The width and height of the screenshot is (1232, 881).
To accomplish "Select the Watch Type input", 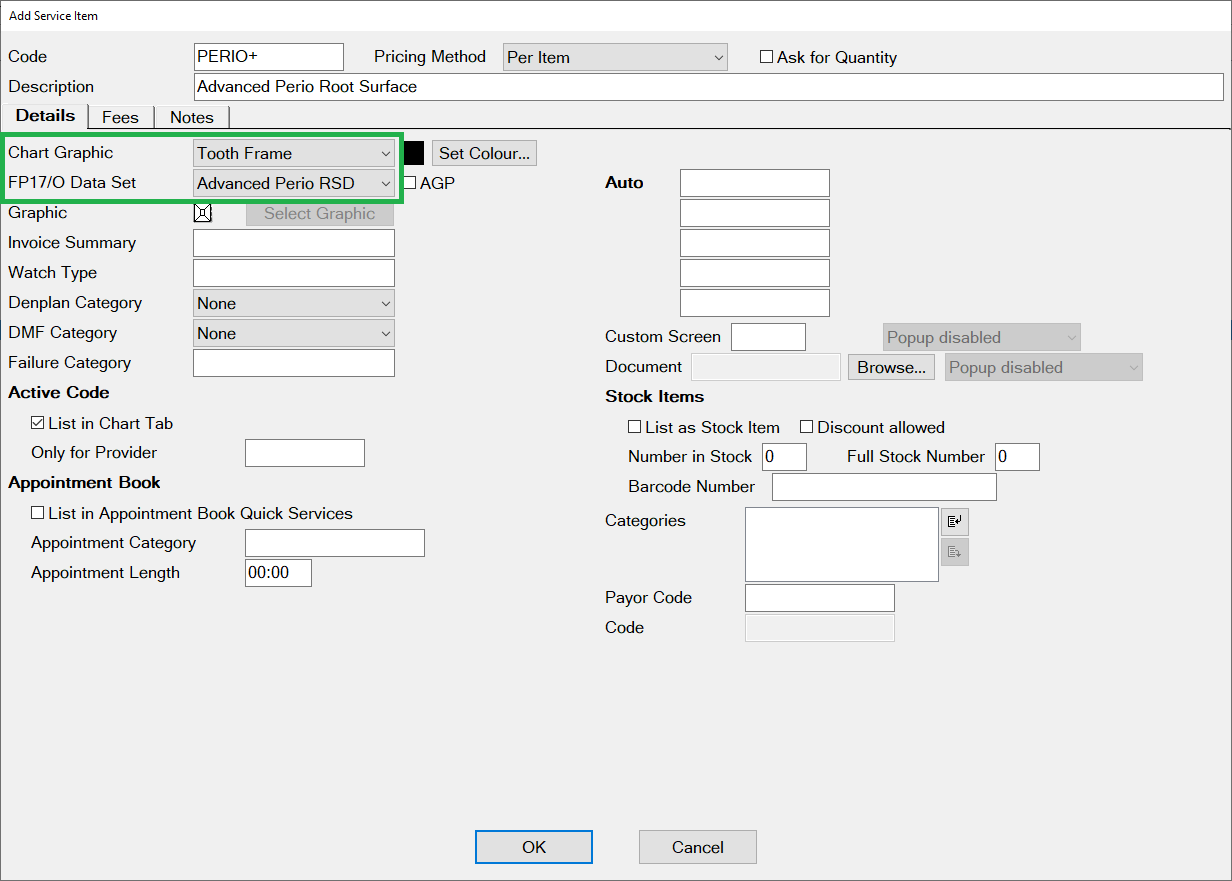I will tap(294, 273).
